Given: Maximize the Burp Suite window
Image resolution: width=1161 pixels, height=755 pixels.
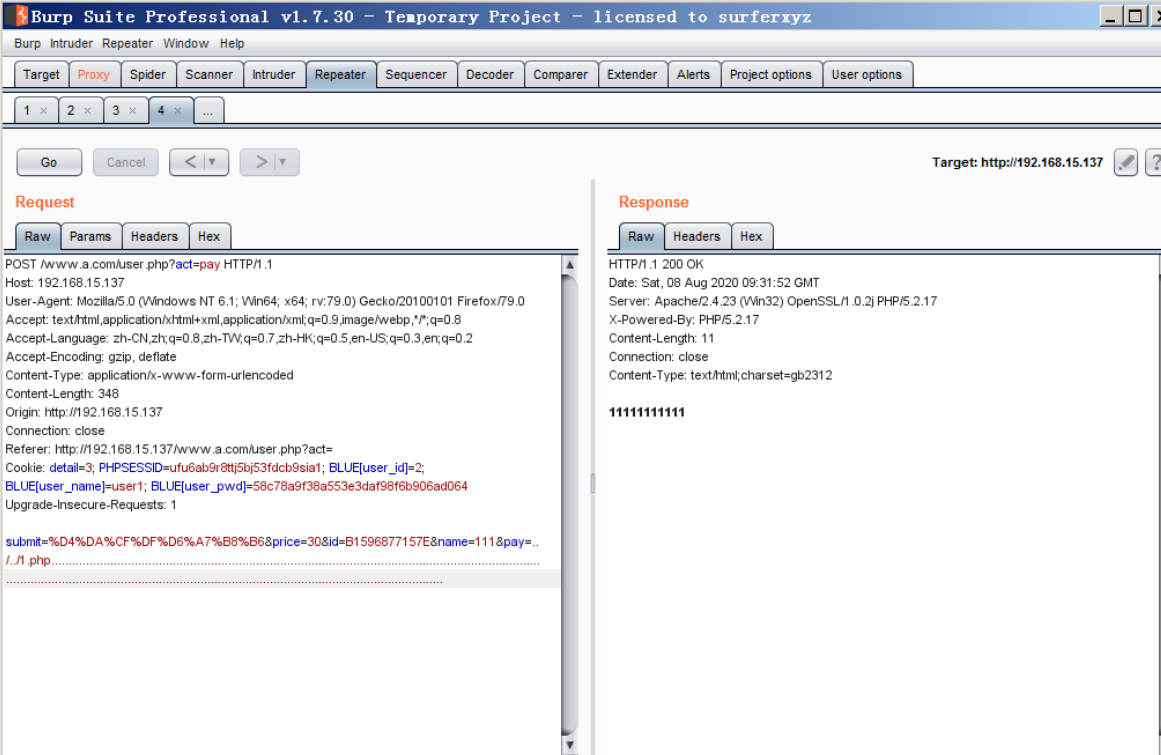Looking at the screenshot, I should click(x=1135, y=16).
